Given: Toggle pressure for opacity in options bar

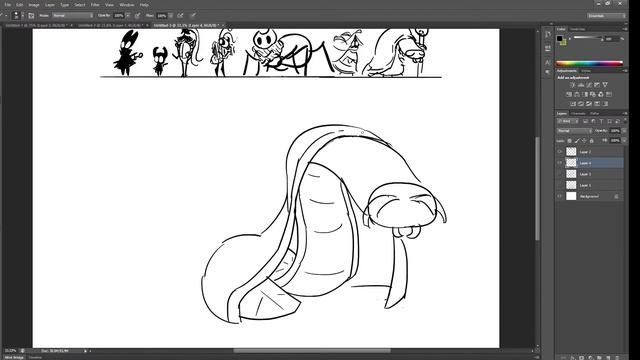Looking at the screenshot, I should coord(138,16).
